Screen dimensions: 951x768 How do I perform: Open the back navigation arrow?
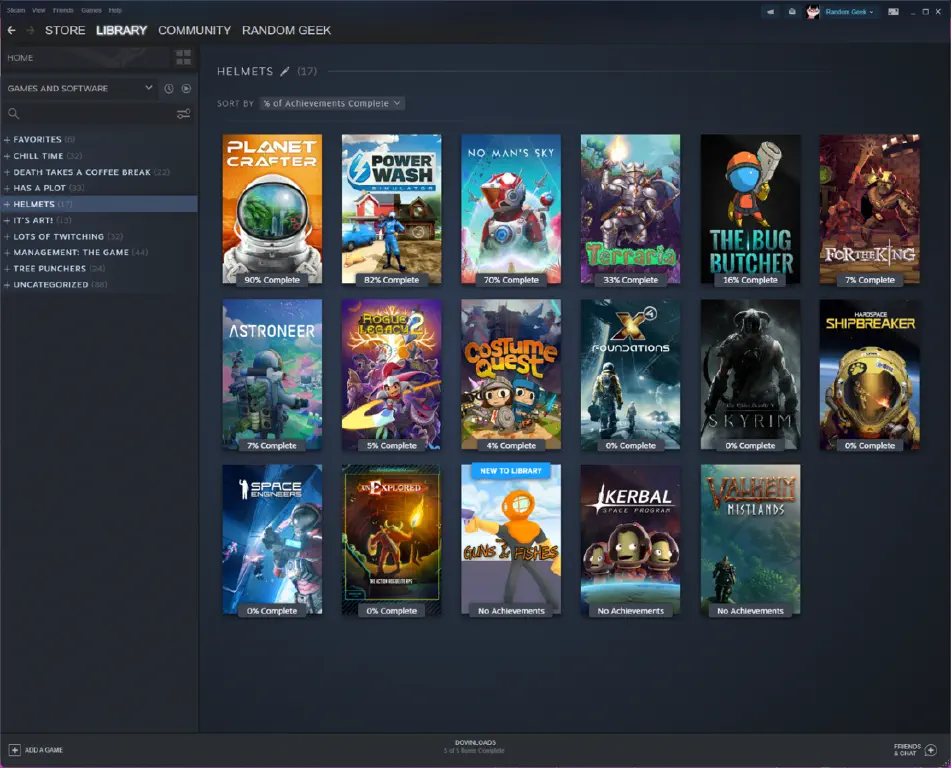click(x=11, y=30)
